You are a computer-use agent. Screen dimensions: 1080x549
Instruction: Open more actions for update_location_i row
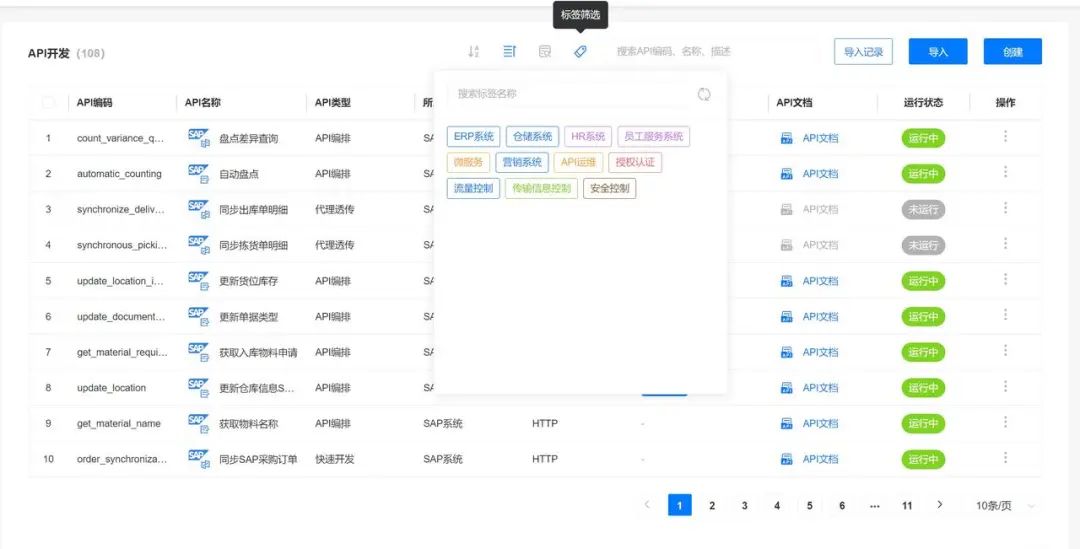(1006, 279)
